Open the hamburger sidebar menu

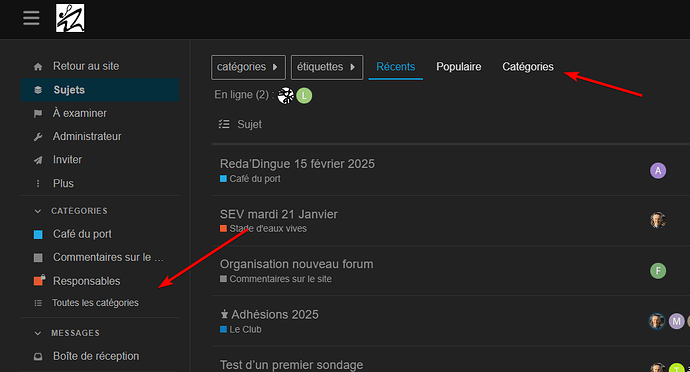point(31,18)
